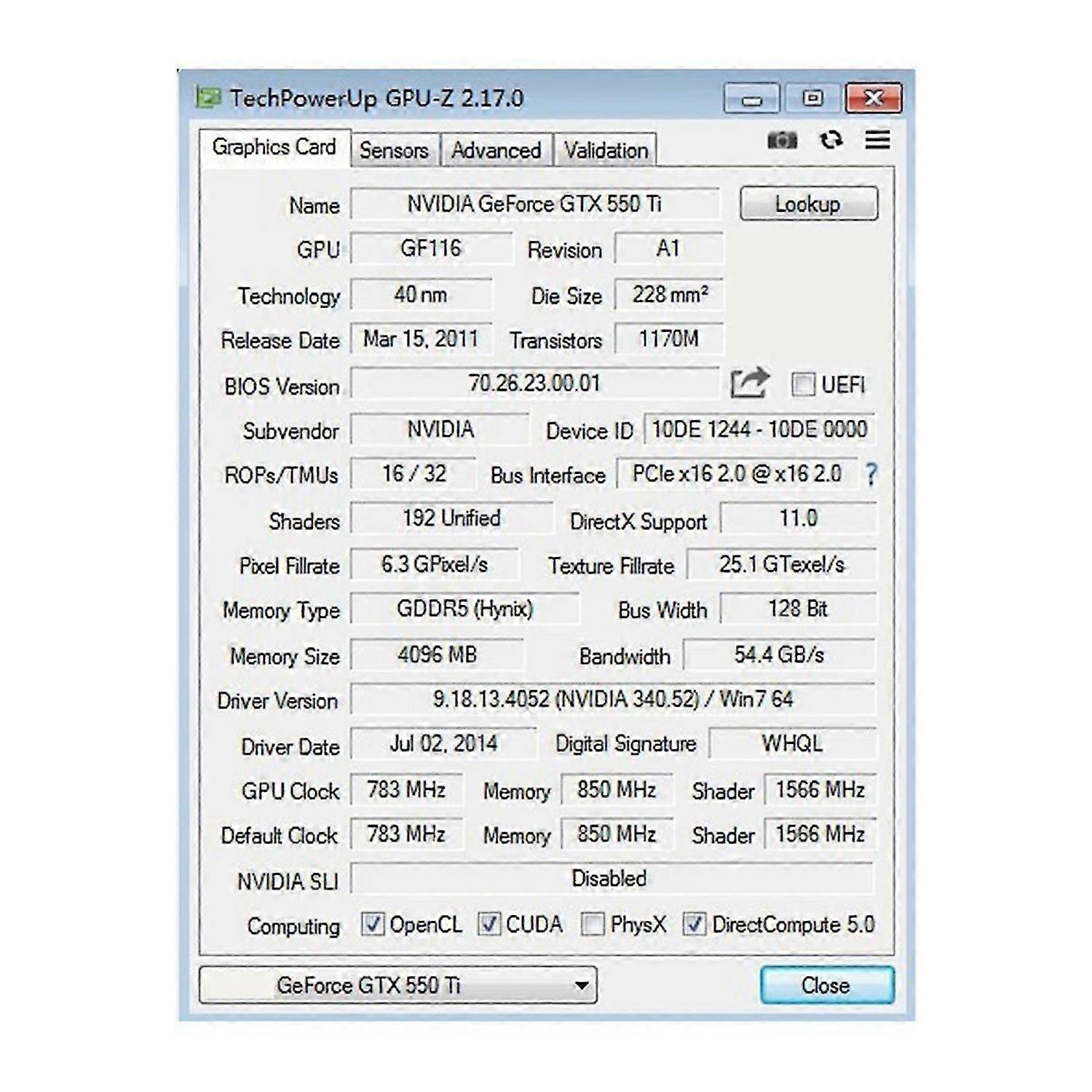The height and width of the screenshot is (1092, 1092).
Task: Check the UEFI checkbox
Action: click(x=803, y=385)
